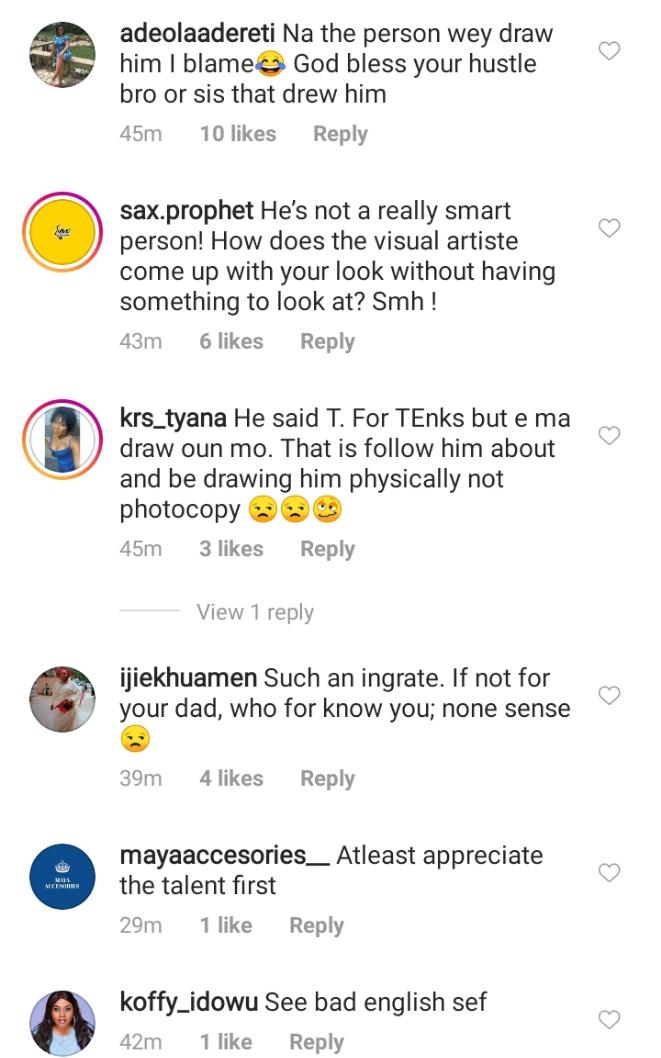Like adeolaadereti's comment with the heart
Viewport: 661px width, 1058px height.
609,51
